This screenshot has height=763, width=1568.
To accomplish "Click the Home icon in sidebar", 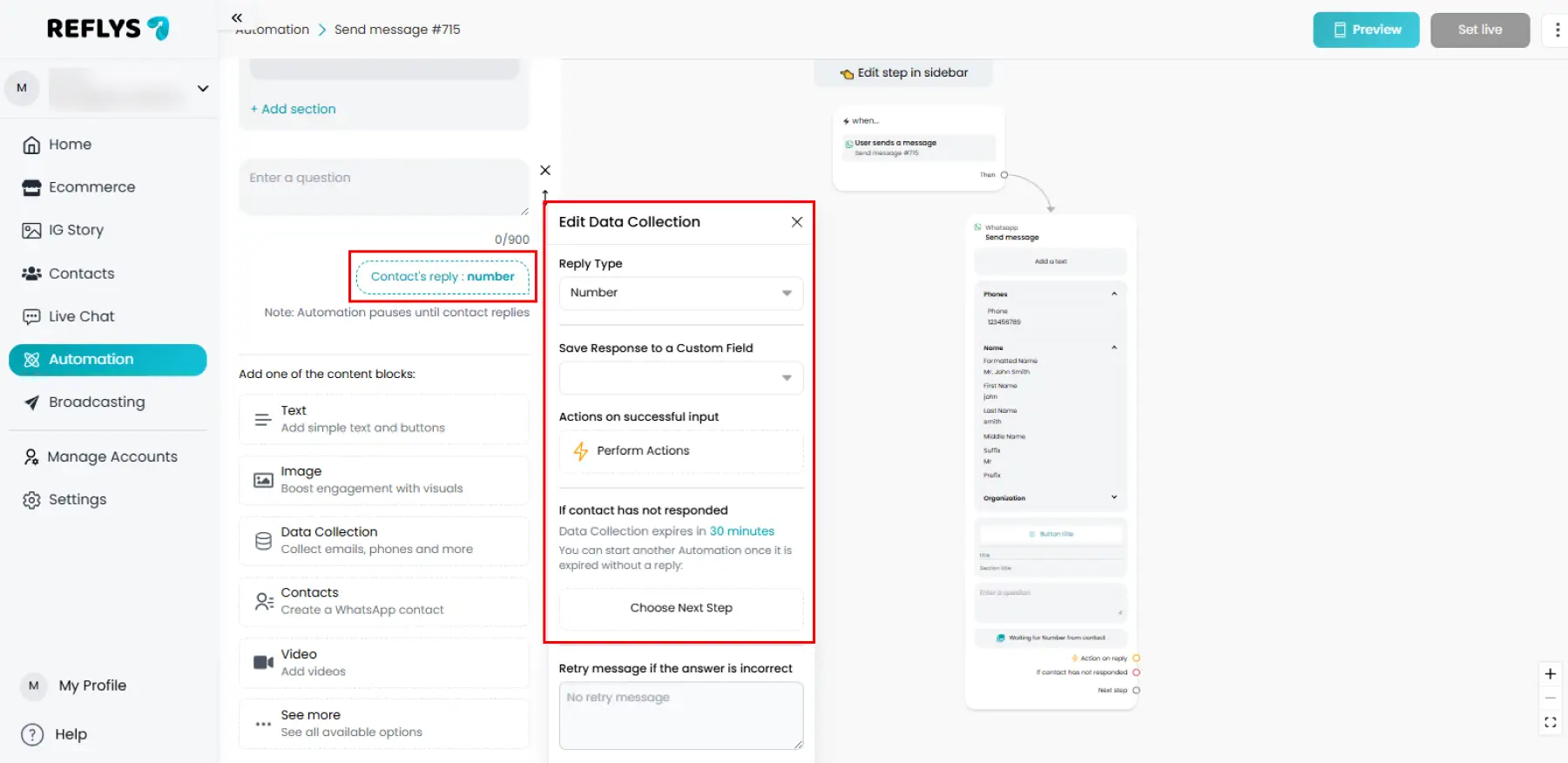I will [31, 145].
